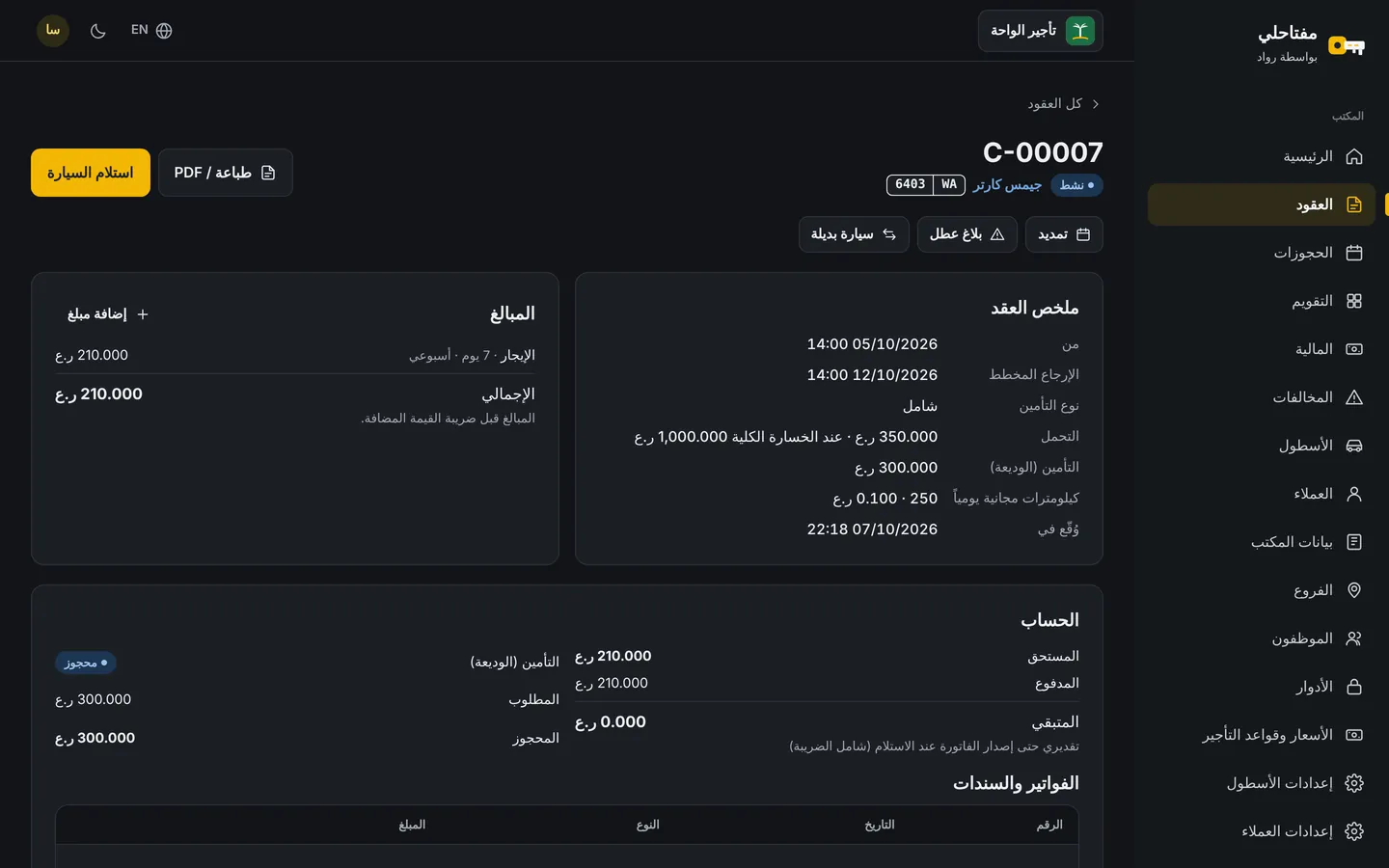Open user avatar menu سا
Viewport: 1389px width, 868px height.
coord(53,31)
